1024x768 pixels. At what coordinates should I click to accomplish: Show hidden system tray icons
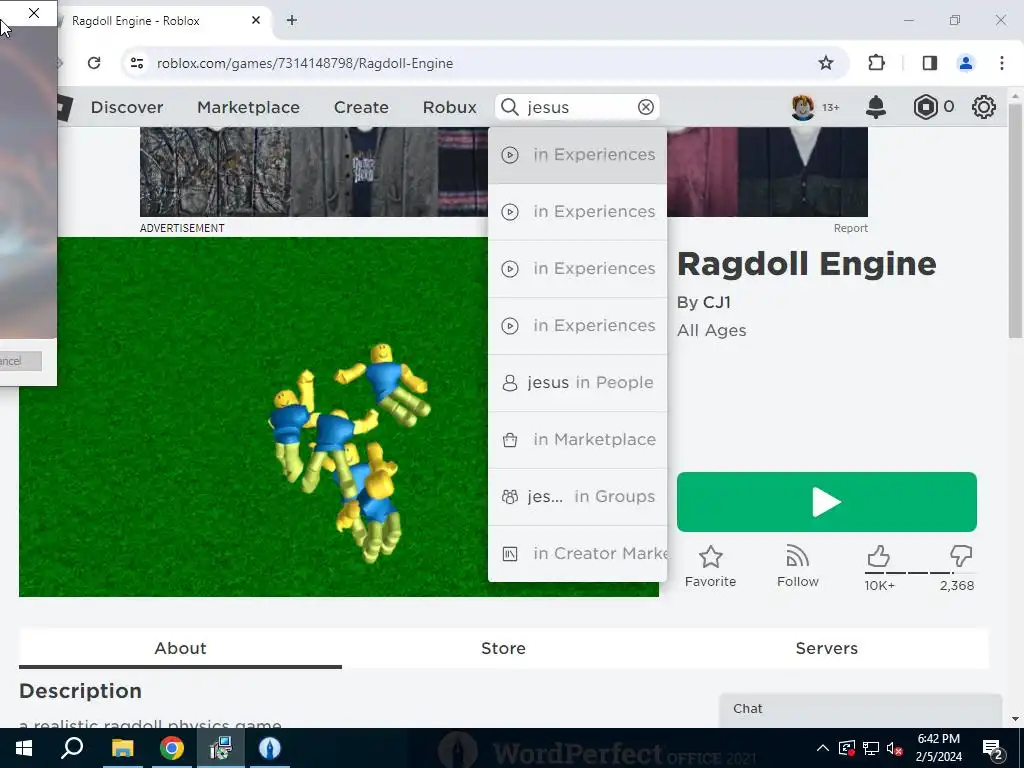click(x=823, y=748)
